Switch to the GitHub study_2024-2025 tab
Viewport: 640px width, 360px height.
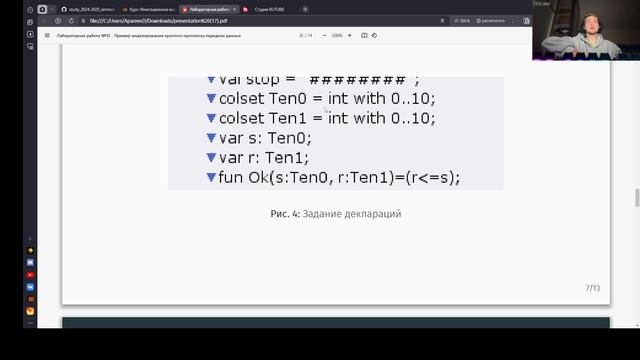(87, 9)
